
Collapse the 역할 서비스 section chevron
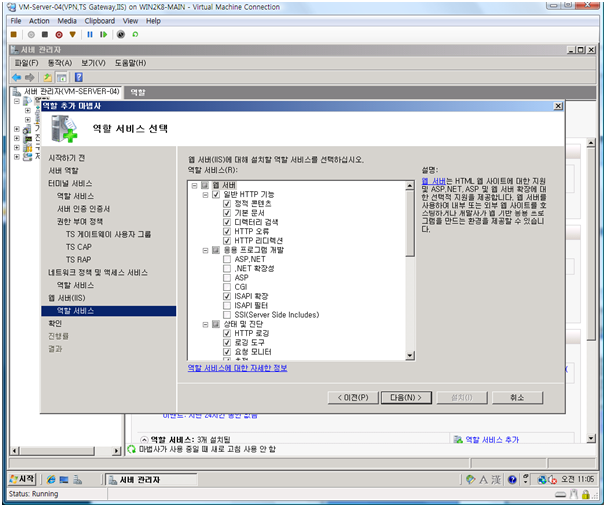point(144,440)
